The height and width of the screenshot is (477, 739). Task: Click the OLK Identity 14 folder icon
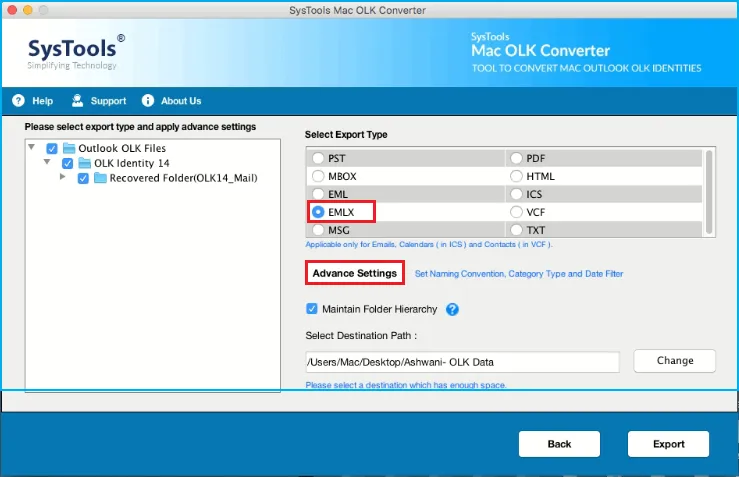pos(85,164)
